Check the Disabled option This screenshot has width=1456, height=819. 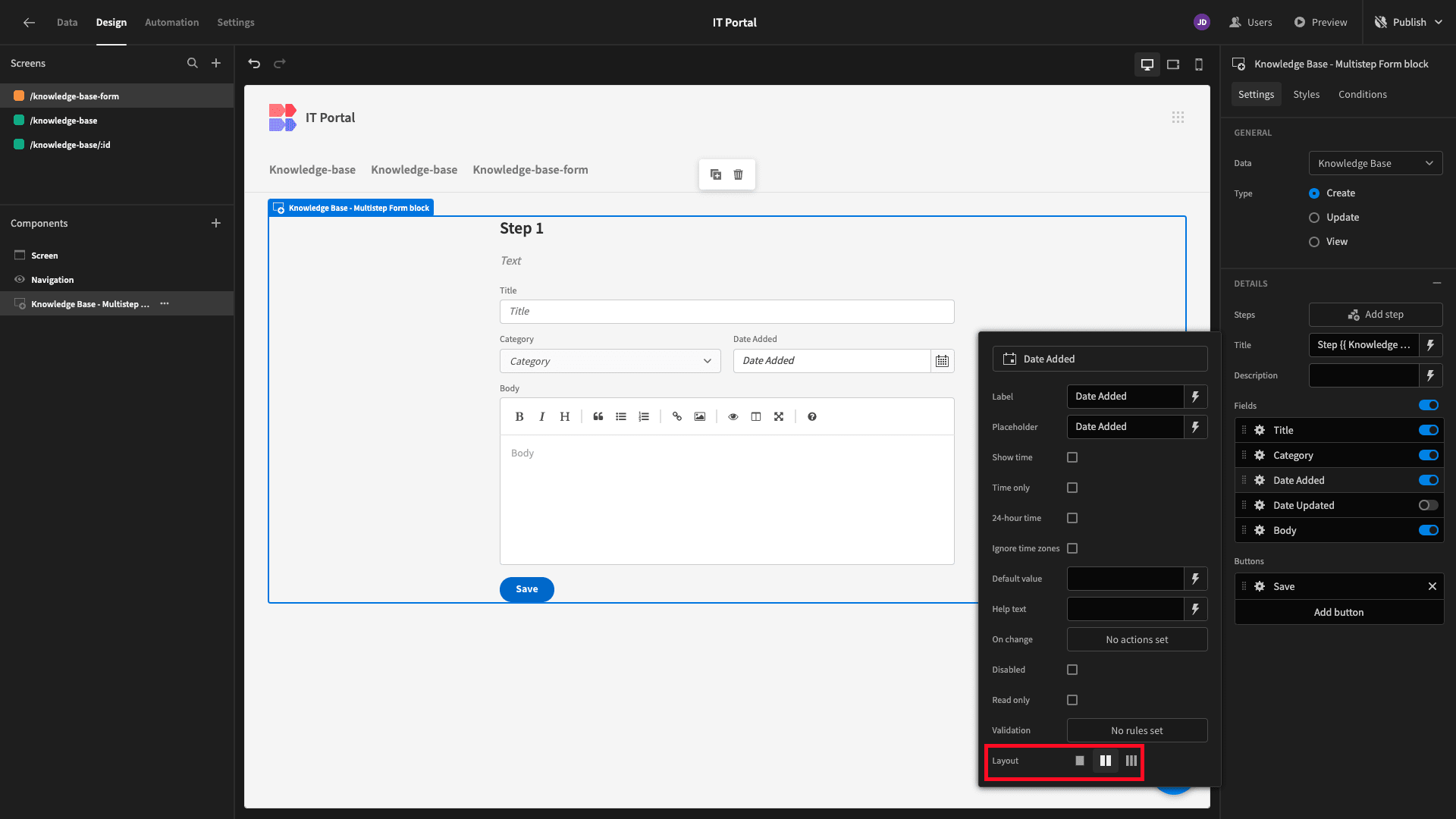pos(1072,670)
